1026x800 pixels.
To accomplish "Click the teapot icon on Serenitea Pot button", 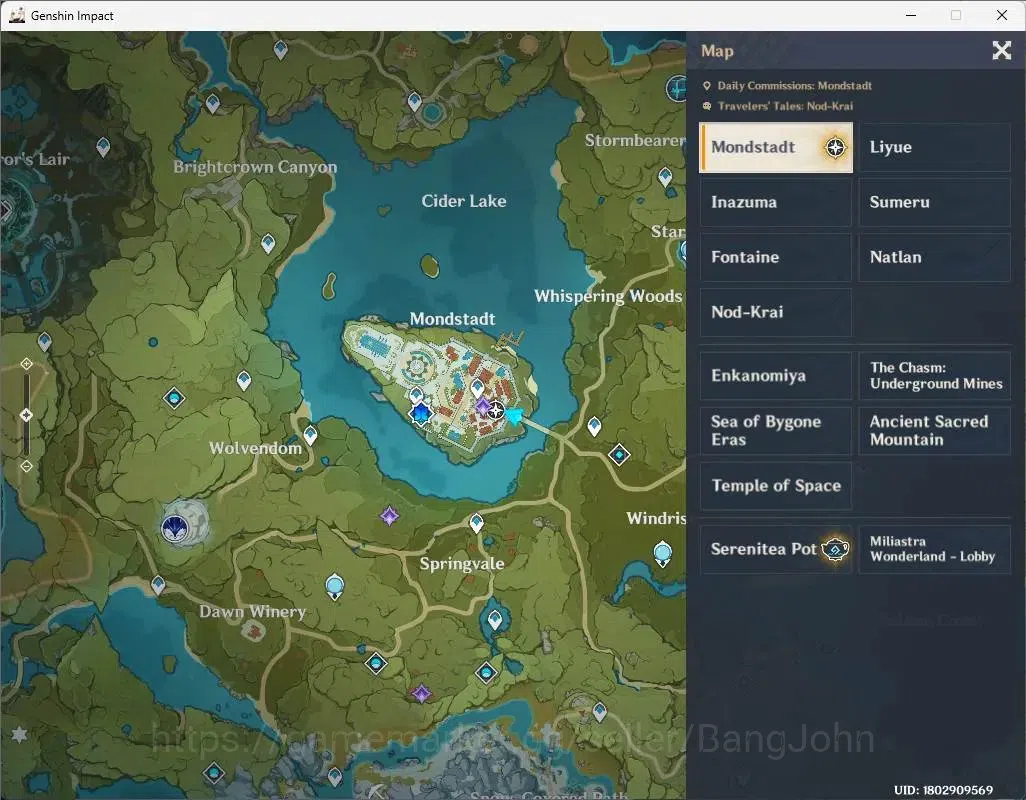I will 835,549.
